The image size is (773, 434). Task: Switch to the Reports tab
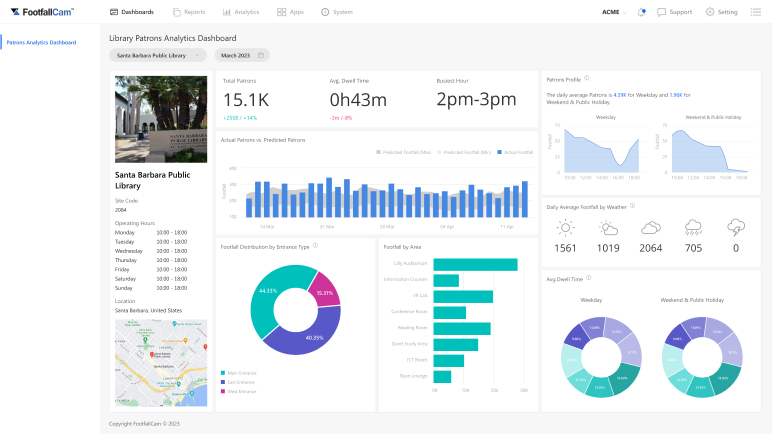pyautogui.click(x=191, y=12)
